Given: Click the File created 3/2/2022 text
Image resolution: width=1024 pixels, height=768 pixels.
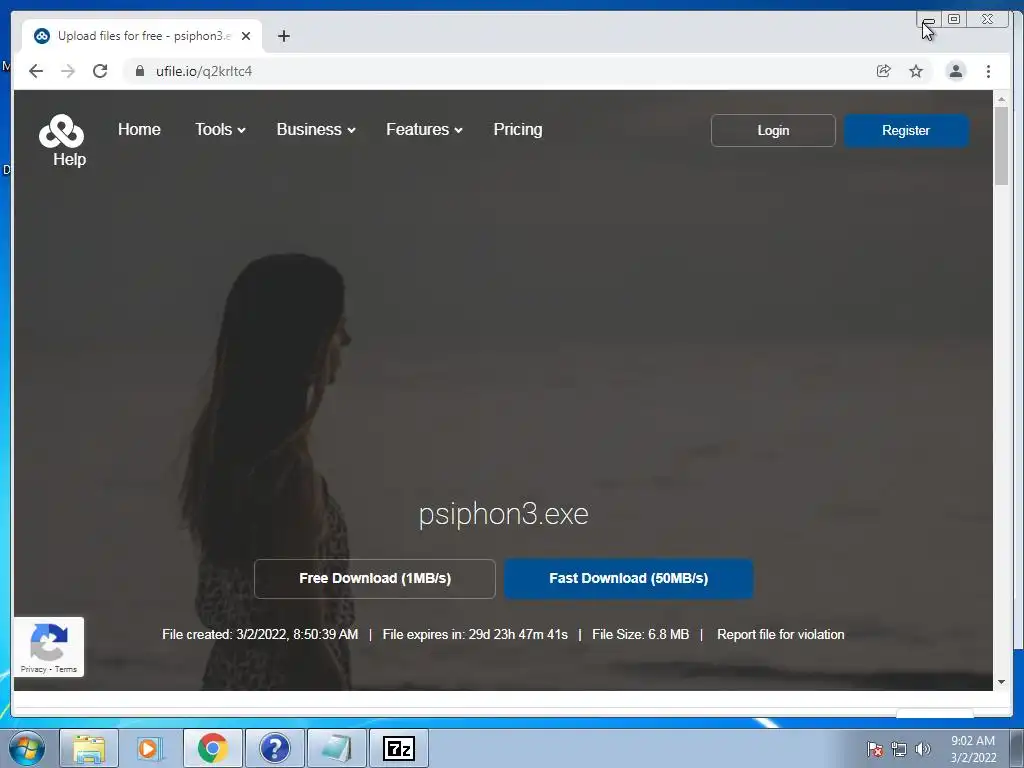Looking at the screenshot, I should [260, 634].
